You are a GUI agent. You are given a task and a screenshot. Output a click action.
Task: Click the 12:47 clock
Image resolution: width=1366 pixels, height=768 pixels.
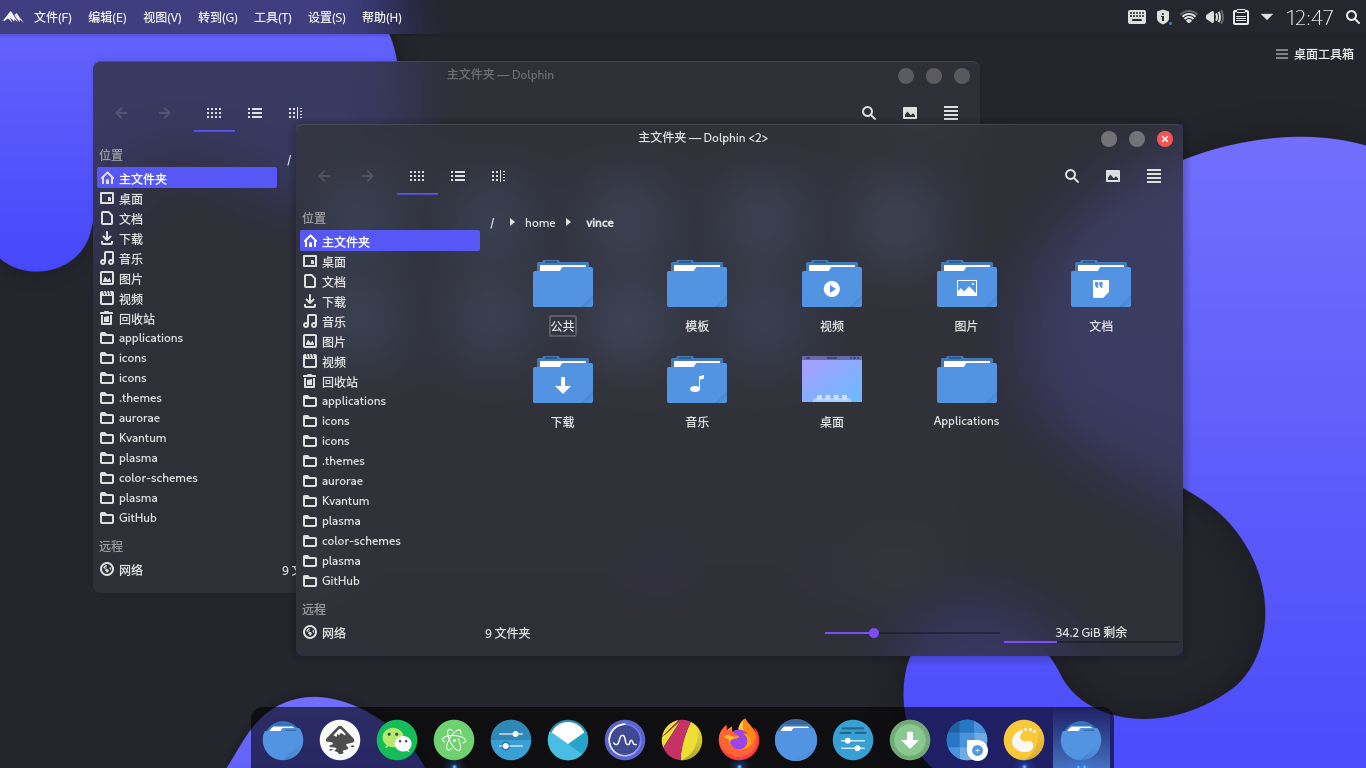pyautogui.click(x=1310, y=17)
